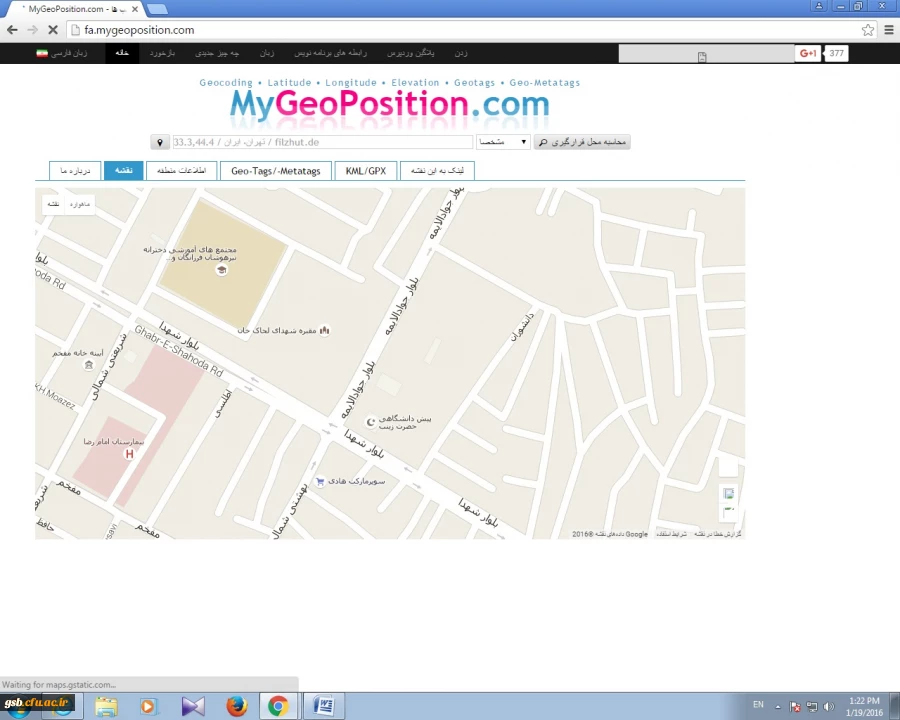Switch map to map view (نقشه) toggle

[53, 204]
